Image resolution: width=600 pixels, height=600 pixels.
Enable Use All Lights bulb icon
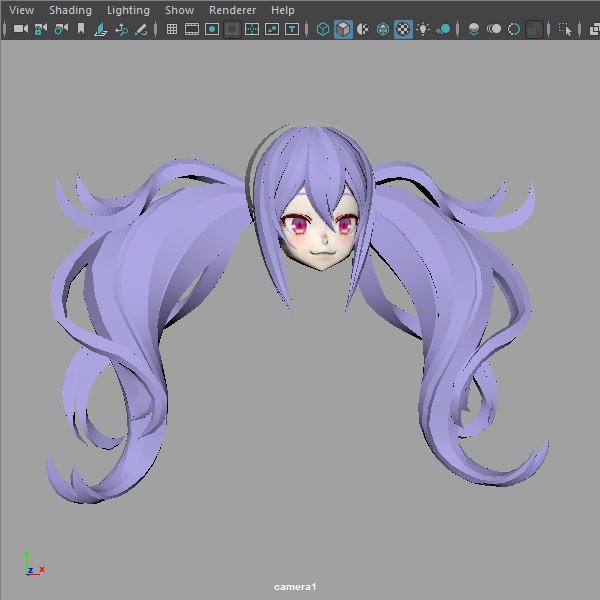pyautogui.click(x=423, y=29)
